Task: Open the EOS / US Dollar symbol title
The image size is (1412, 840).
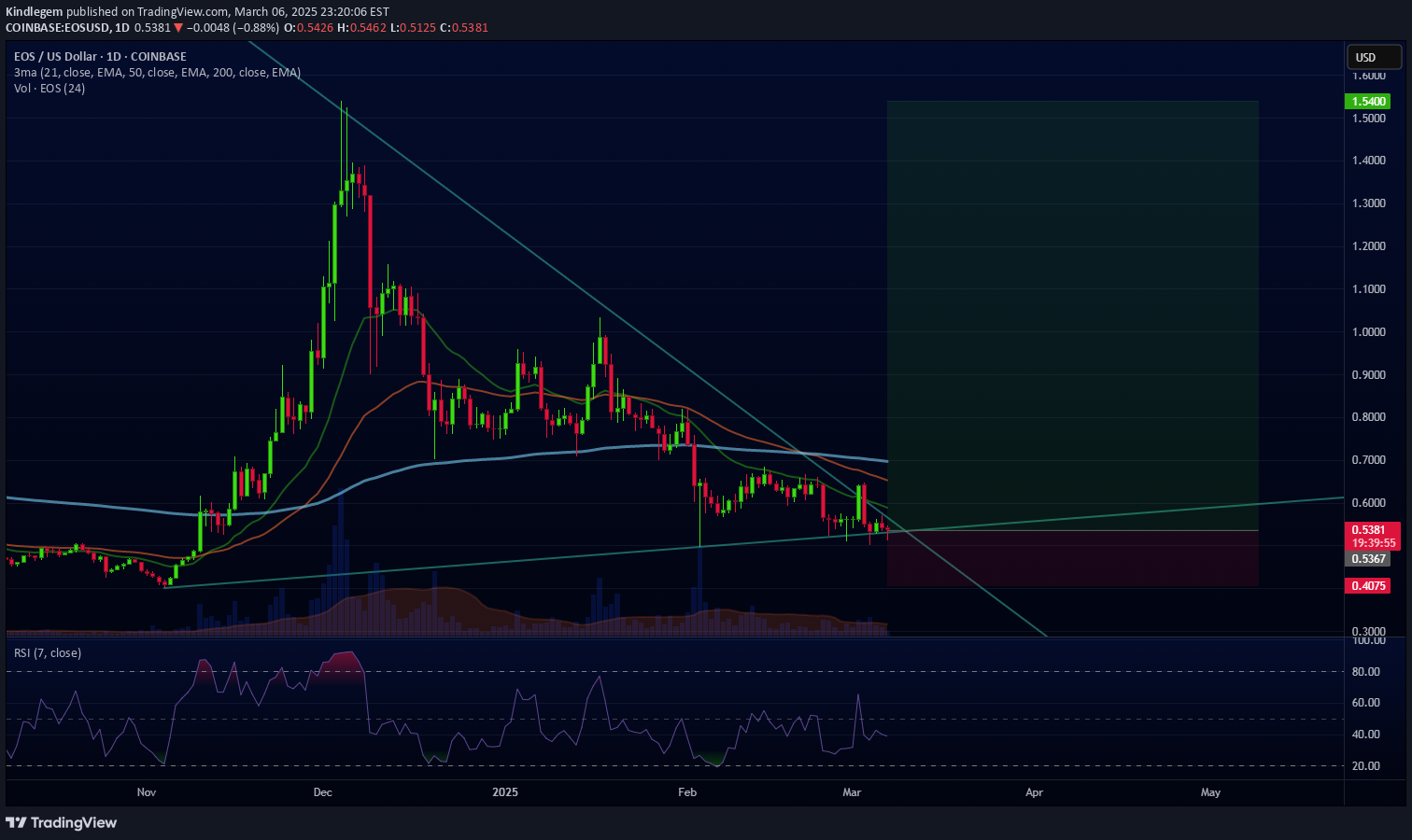Action: coord(100,57)
